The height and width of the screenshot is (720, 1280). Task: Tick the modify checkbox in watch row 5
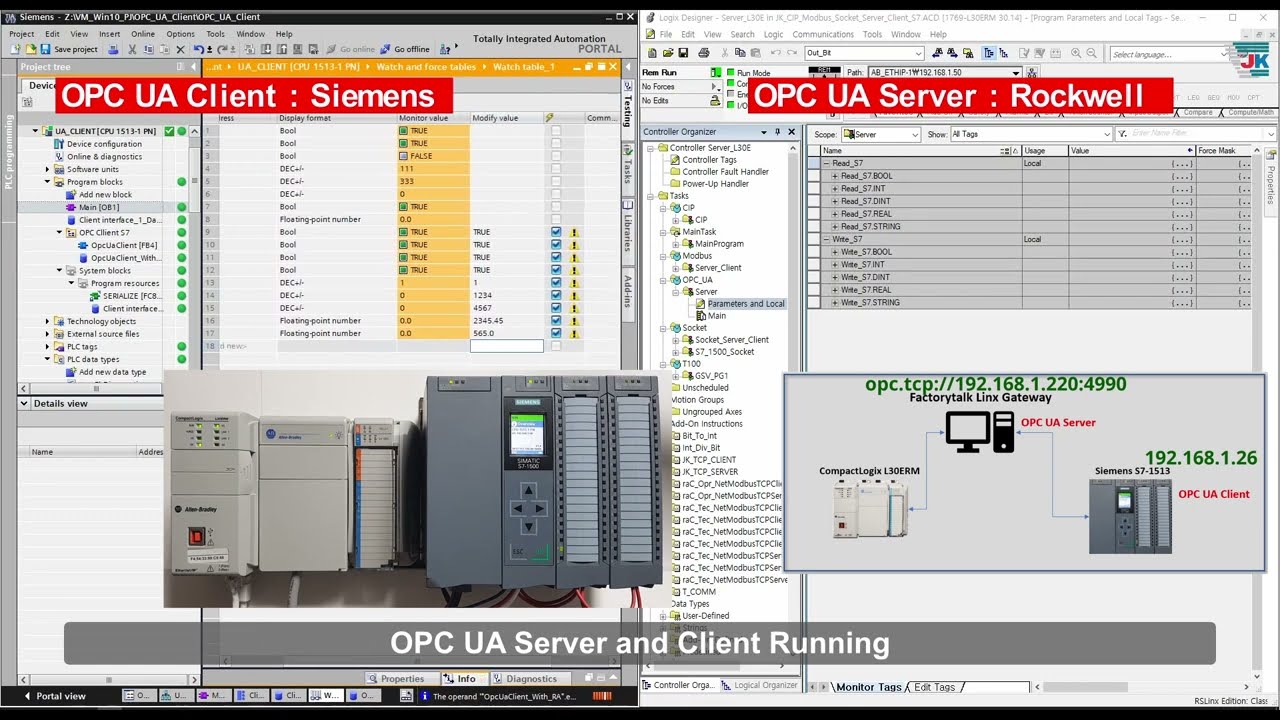coord(556,182)
